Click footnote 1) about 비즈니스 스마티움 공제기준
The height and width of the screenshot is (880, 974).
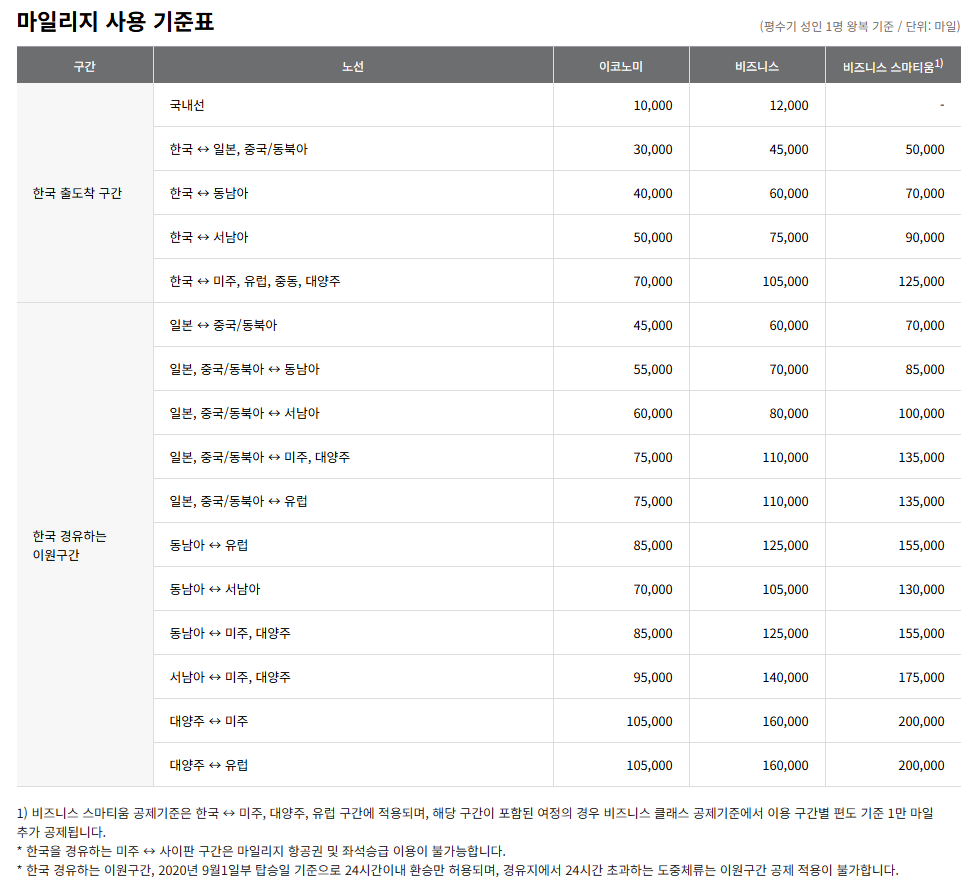coord(475,822)
